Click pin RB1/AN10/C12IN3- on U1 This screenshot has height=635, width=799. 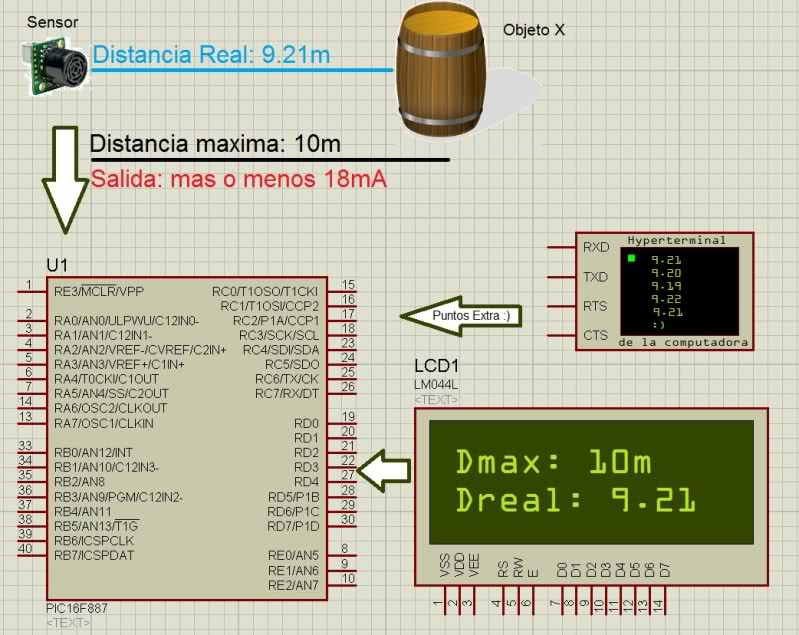pos(106,467)
